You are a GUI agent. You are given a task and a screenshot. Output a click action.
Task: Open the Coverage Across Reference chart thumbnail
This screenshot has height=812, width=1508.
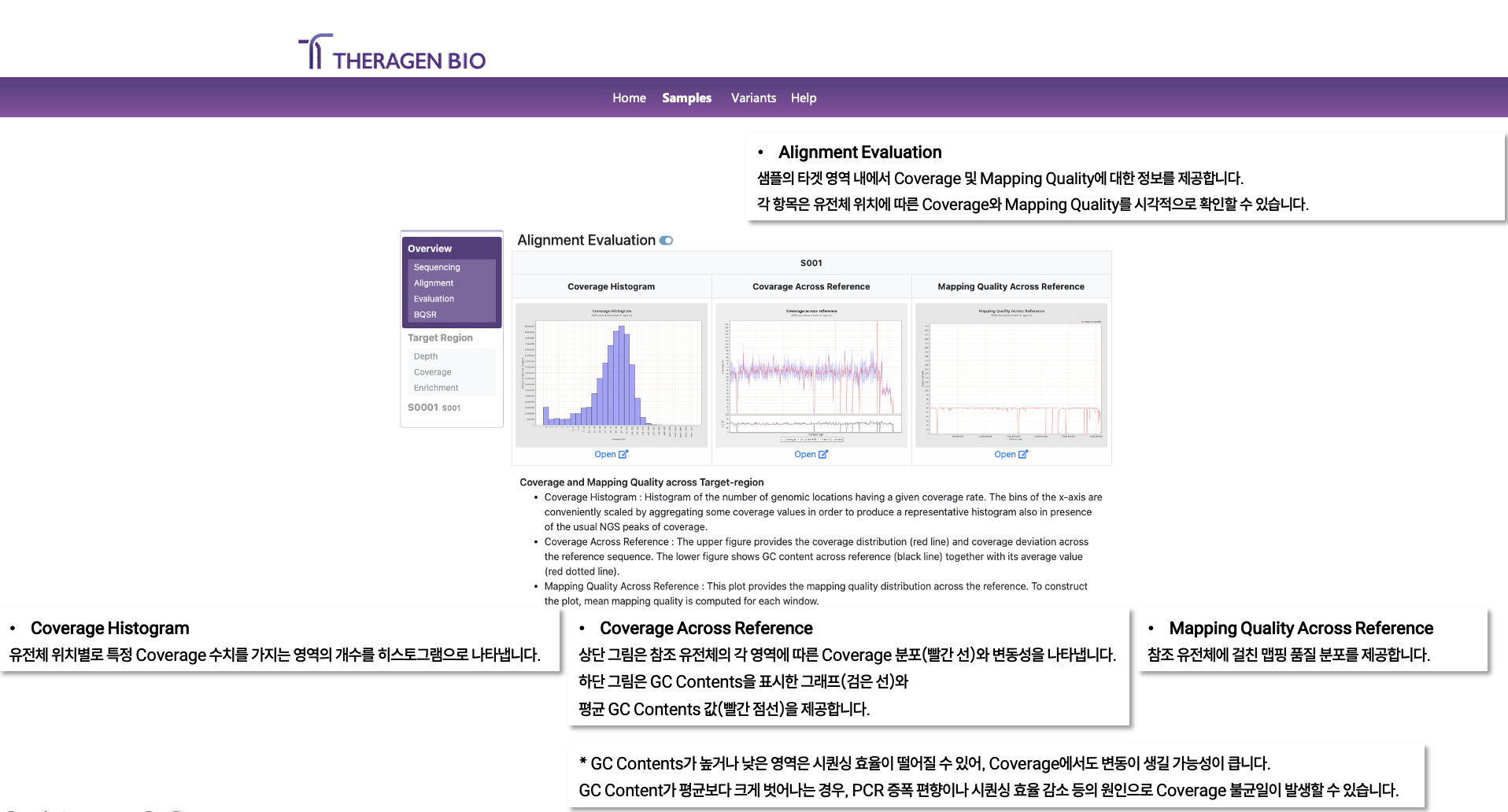pos(811,375)
